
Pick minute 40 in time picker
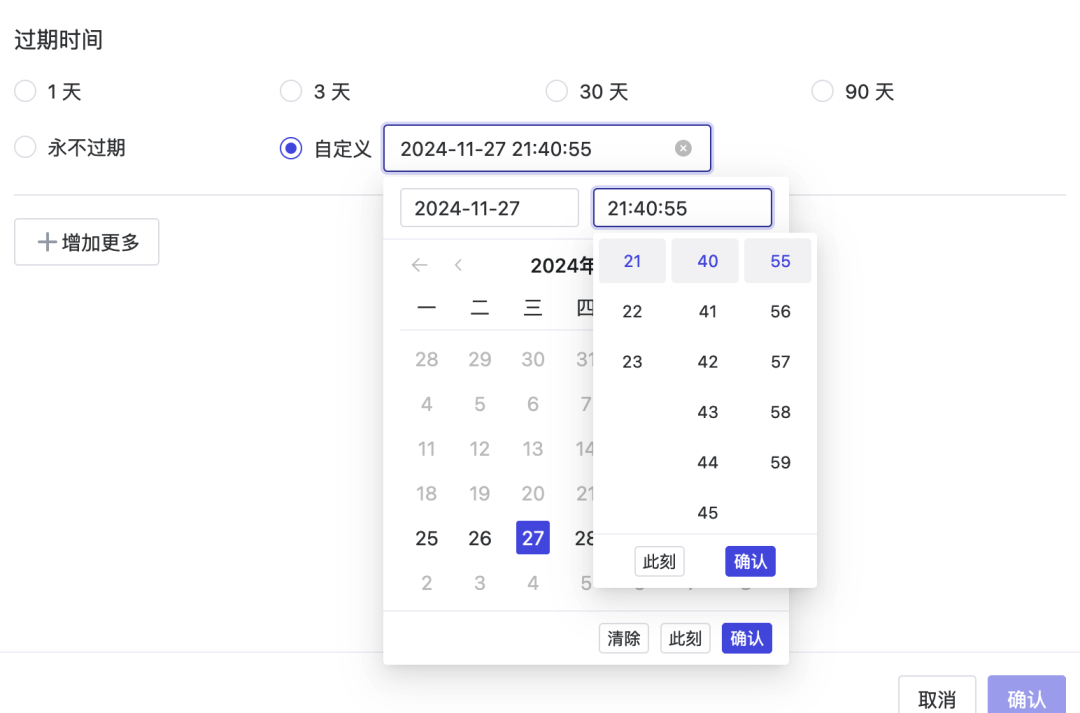pos(707,261)
